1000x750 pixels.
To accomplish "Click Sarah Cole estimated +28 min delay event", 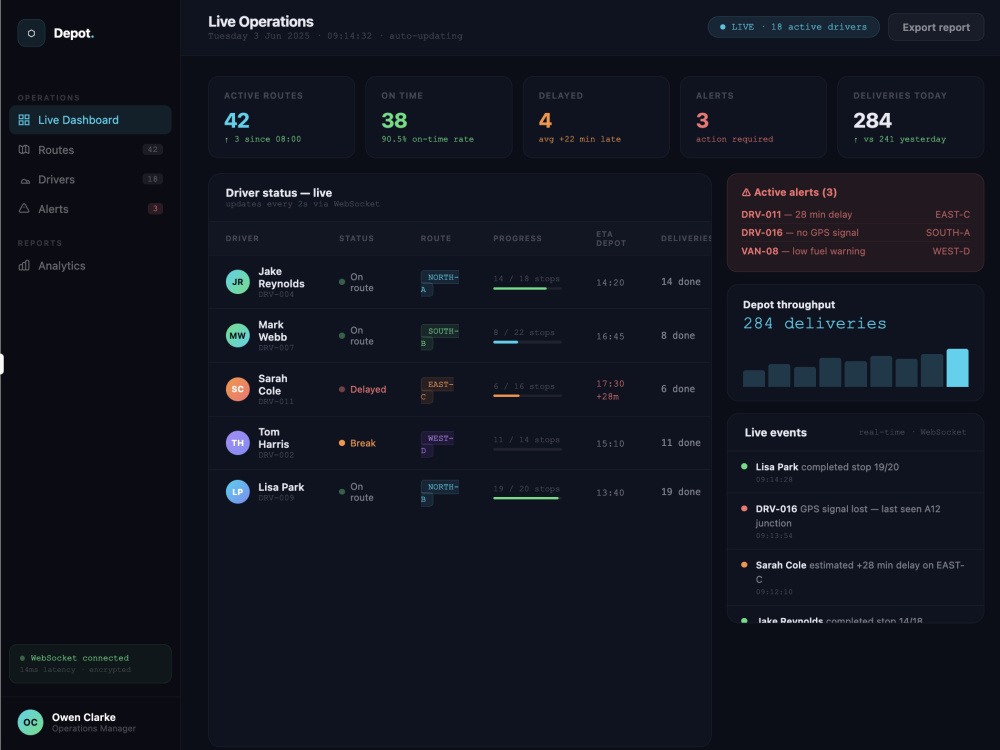I will [x=855, y=577].
